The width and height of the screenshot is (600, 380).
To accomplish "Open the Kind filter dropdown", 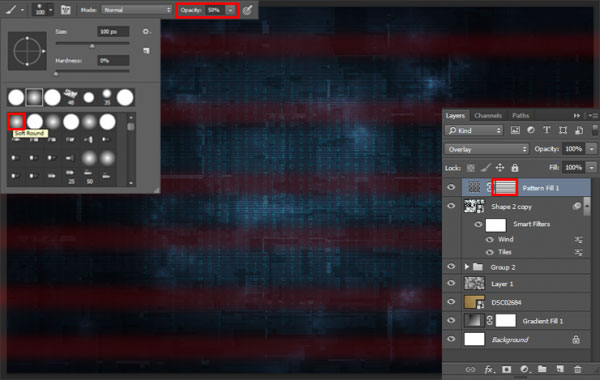I will point(474,130).
